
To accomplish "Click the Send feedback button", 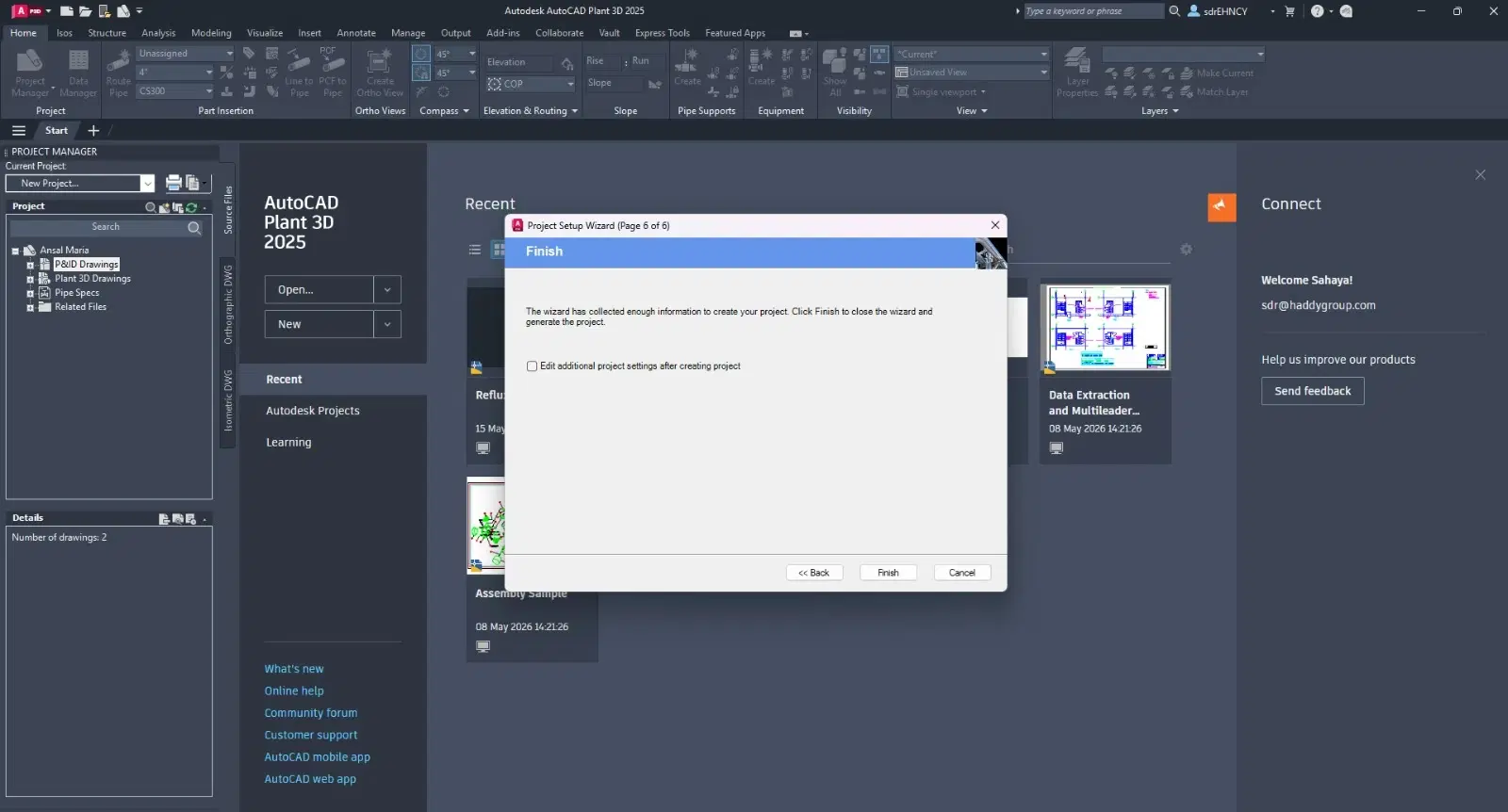I will point(1313,391).
